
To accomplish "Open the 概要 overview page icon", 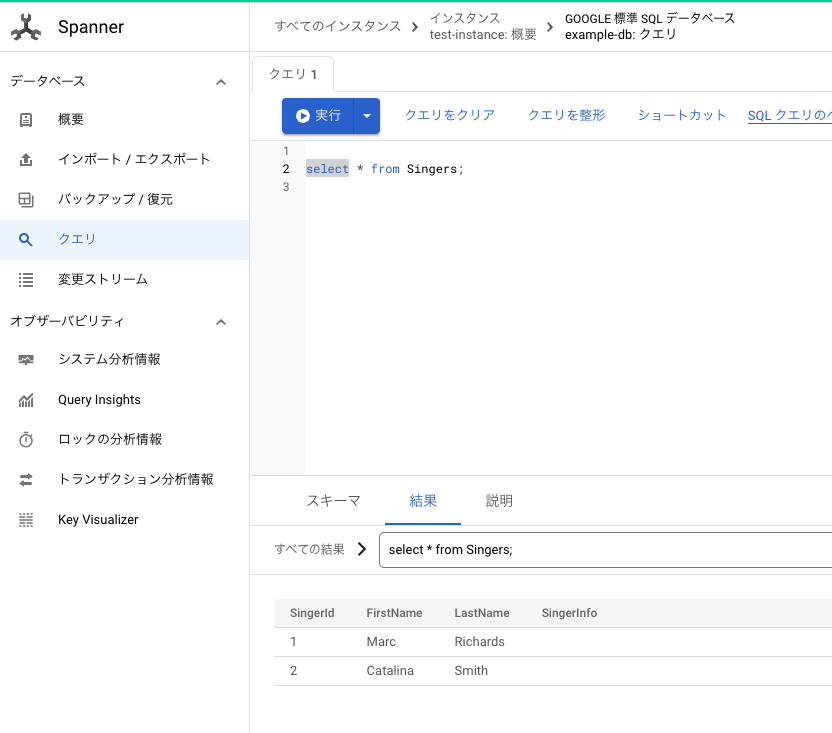I will [25, 119].
